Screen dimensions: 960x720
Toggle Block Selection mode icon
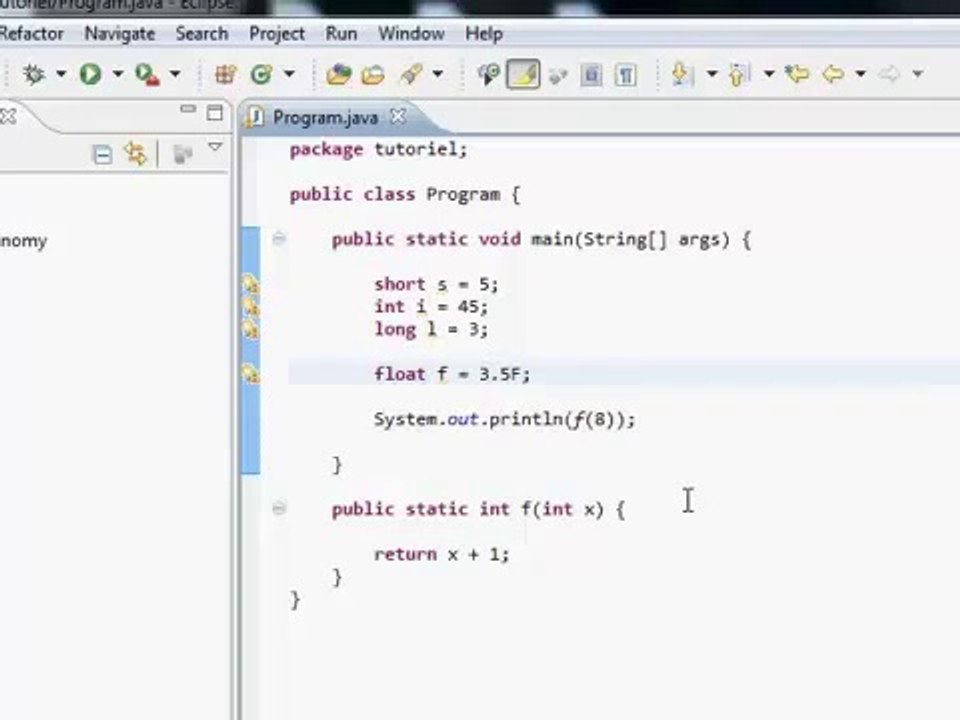click(x=591, y=75)
